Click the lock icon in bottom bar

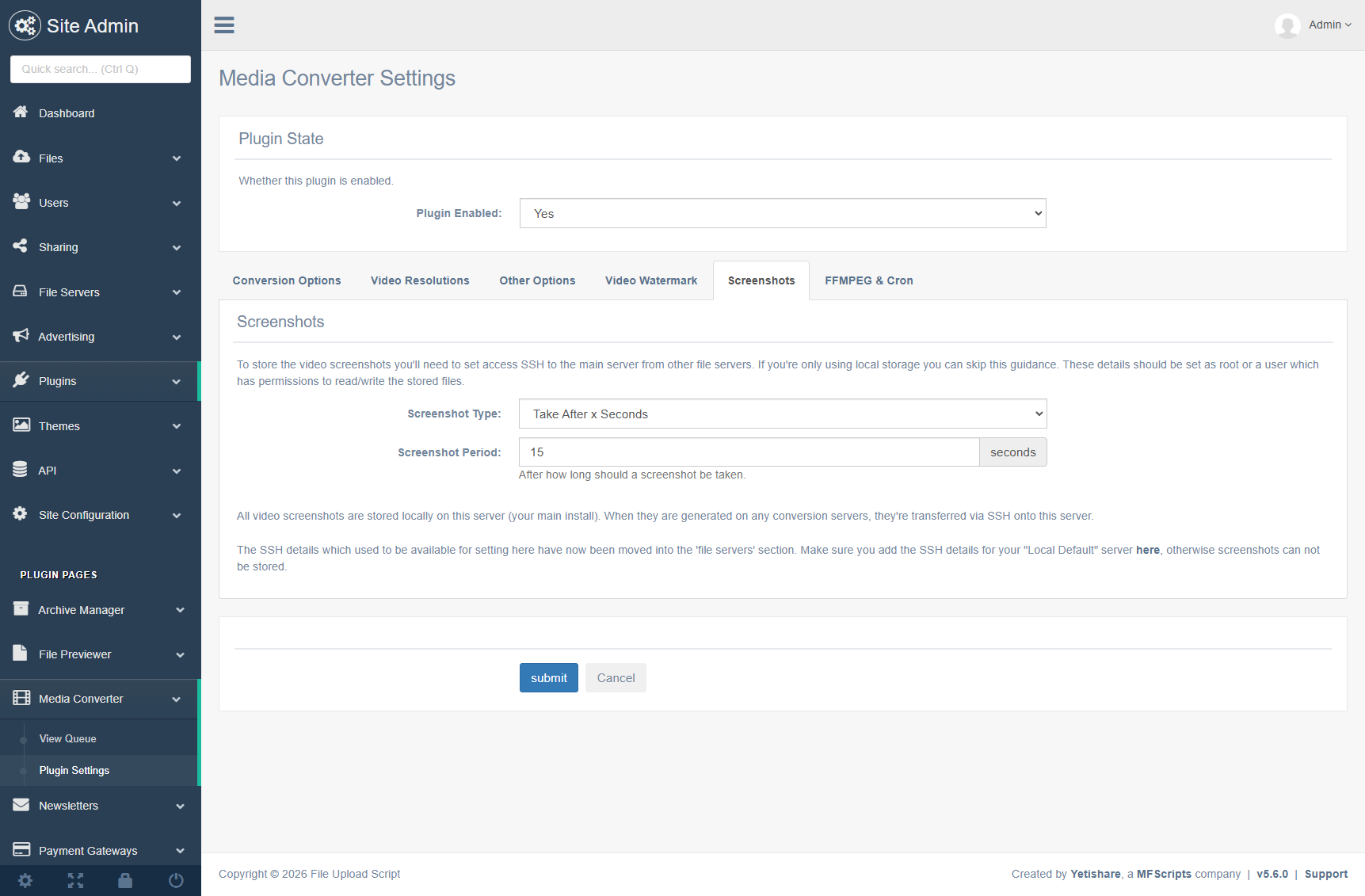125,880
